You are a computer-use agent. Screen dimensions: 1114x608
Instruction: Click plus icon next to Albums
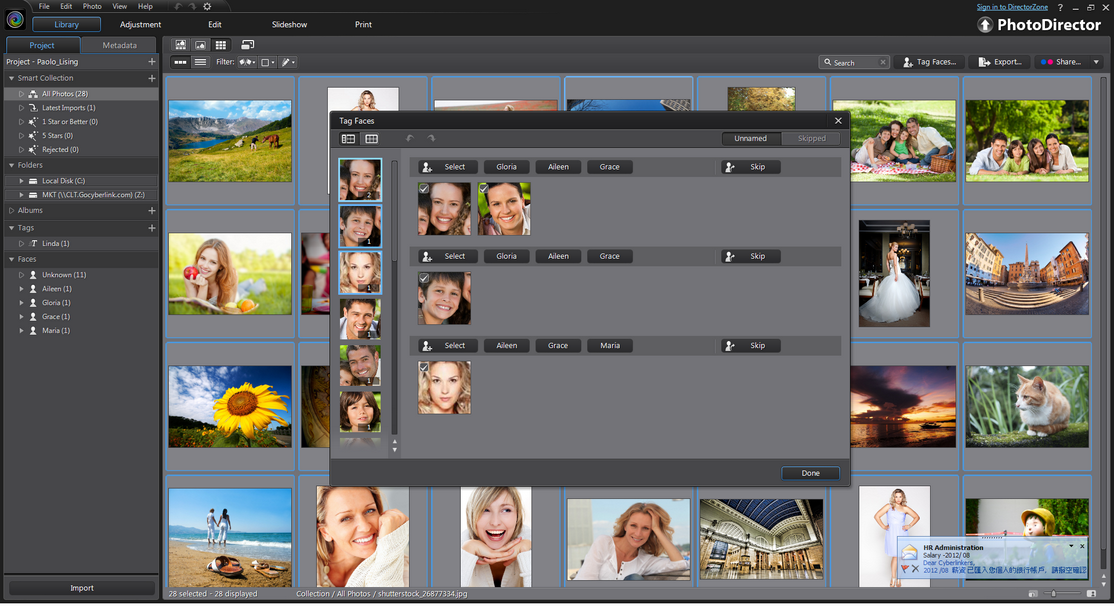151,210
